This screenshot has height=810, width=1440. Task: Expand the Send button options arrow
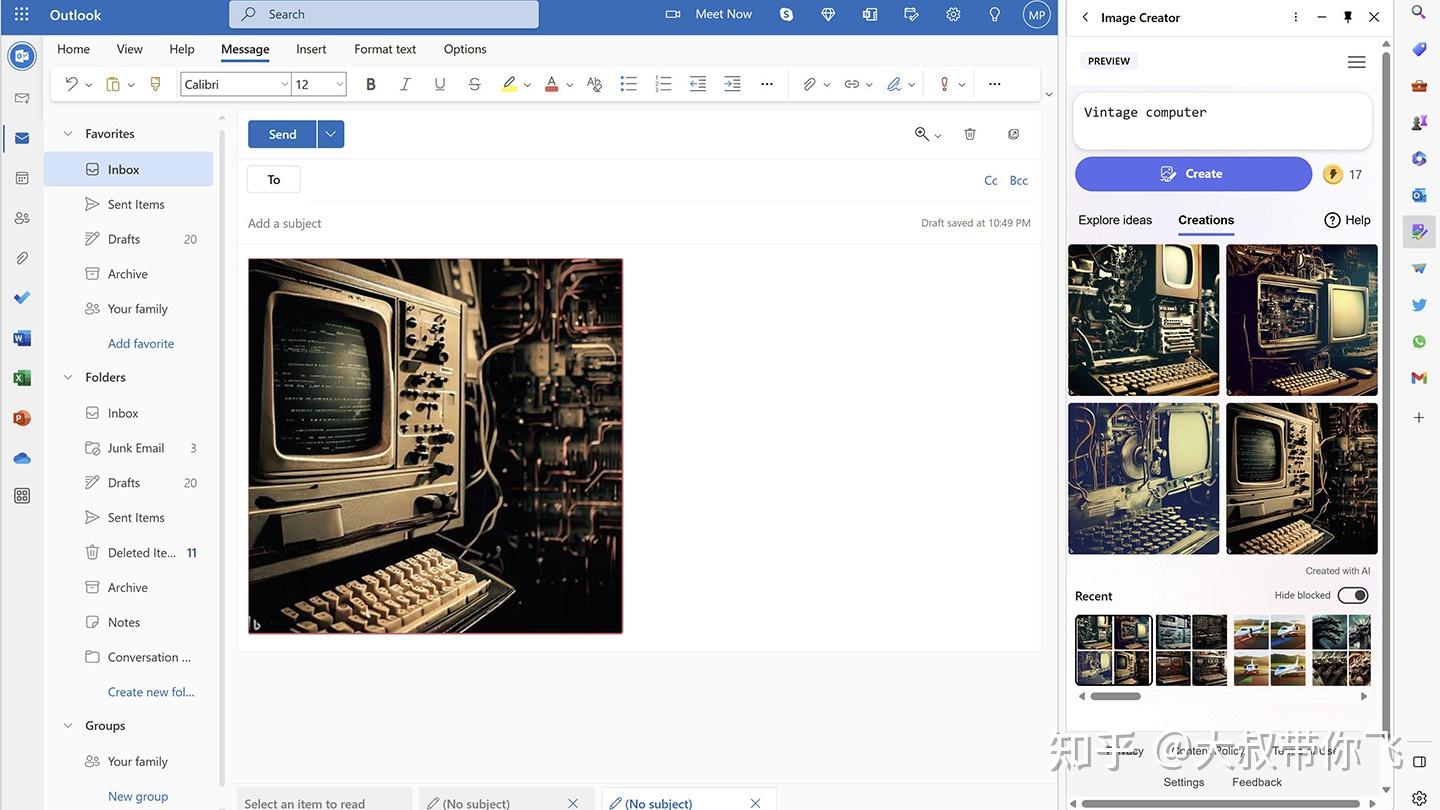click(330, 133)
